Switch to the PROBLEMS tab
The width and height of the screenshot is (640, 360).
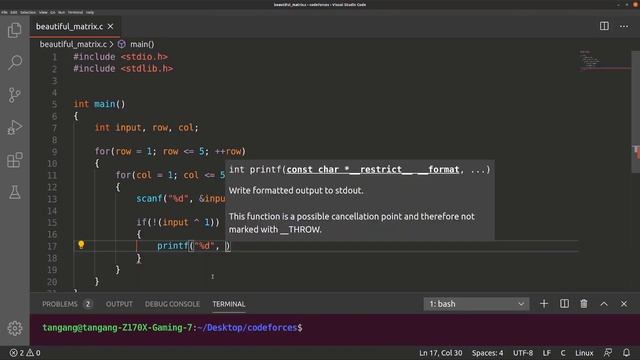pos(67,304)
